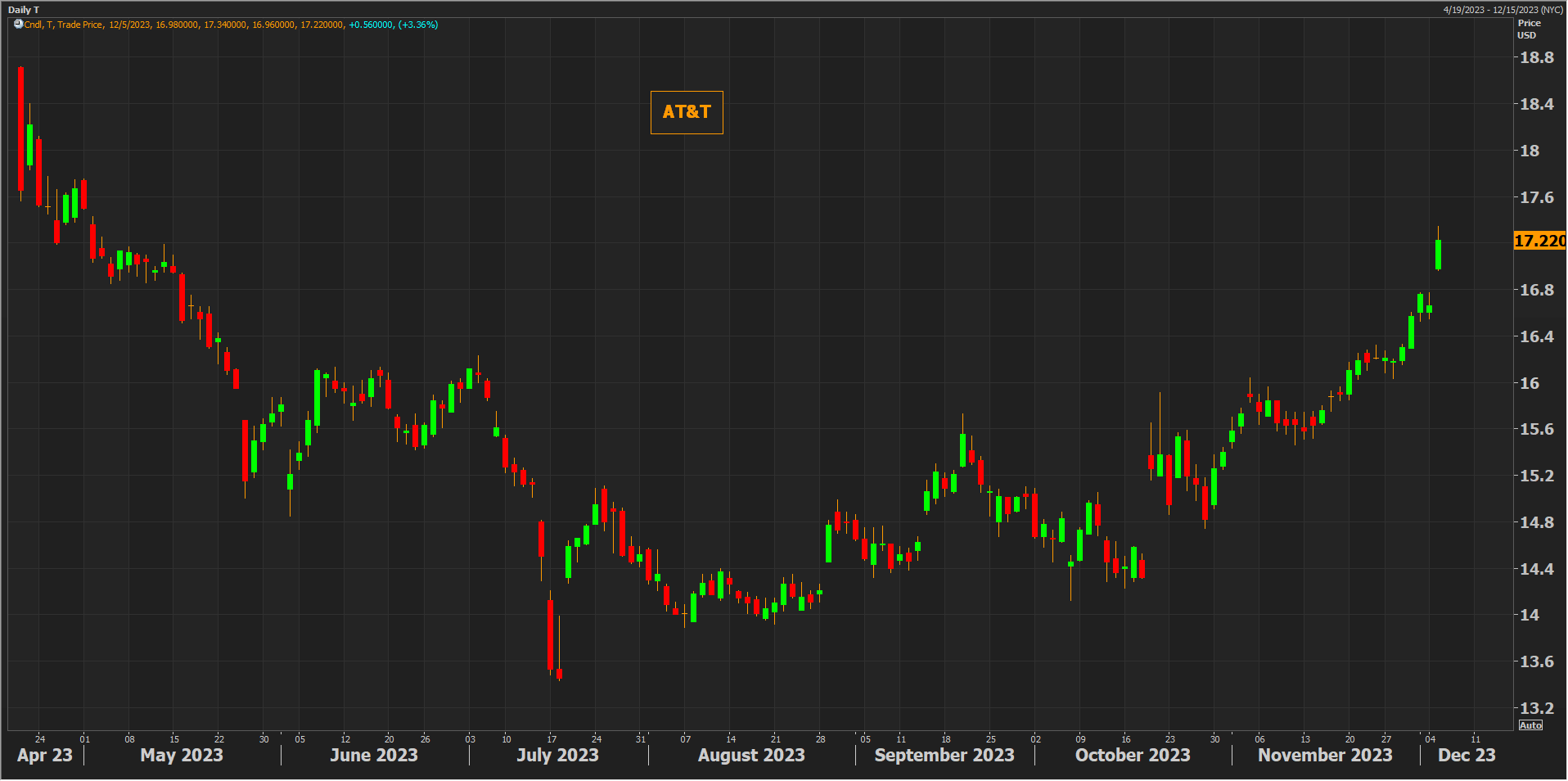1568x781 pixels.
Task: Click the 4/19/2023 - 12/15/2023 date range
Action: tap(1503, 10)
